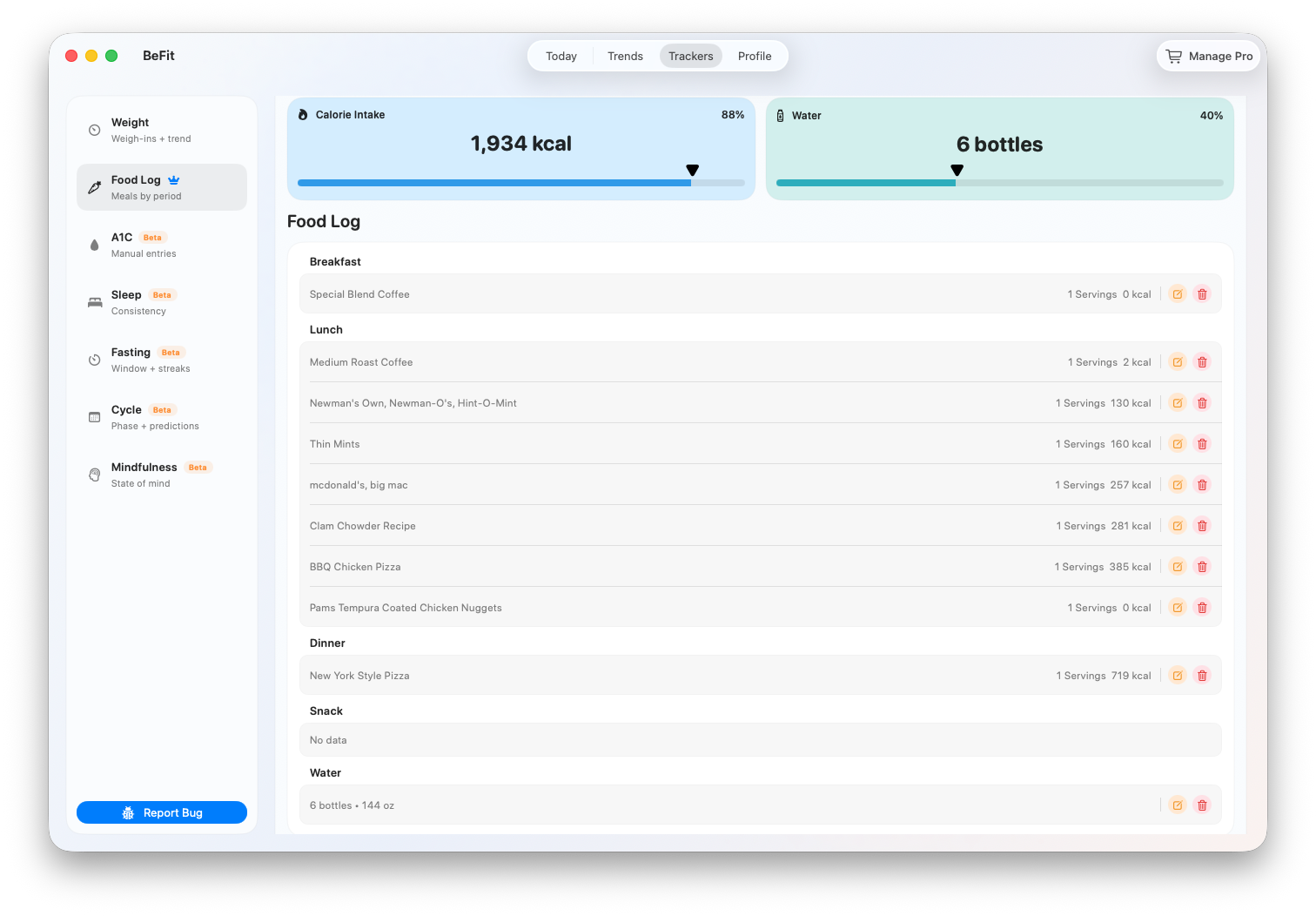Delete the Special Blend Coffee entry

click(1202, 294)
